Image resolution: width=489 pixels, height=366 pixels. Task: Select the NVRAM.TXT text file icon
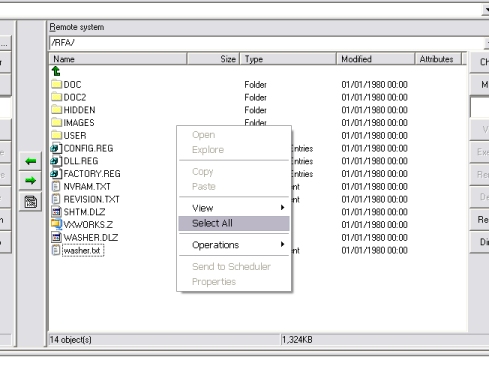[x=56, y=186]
